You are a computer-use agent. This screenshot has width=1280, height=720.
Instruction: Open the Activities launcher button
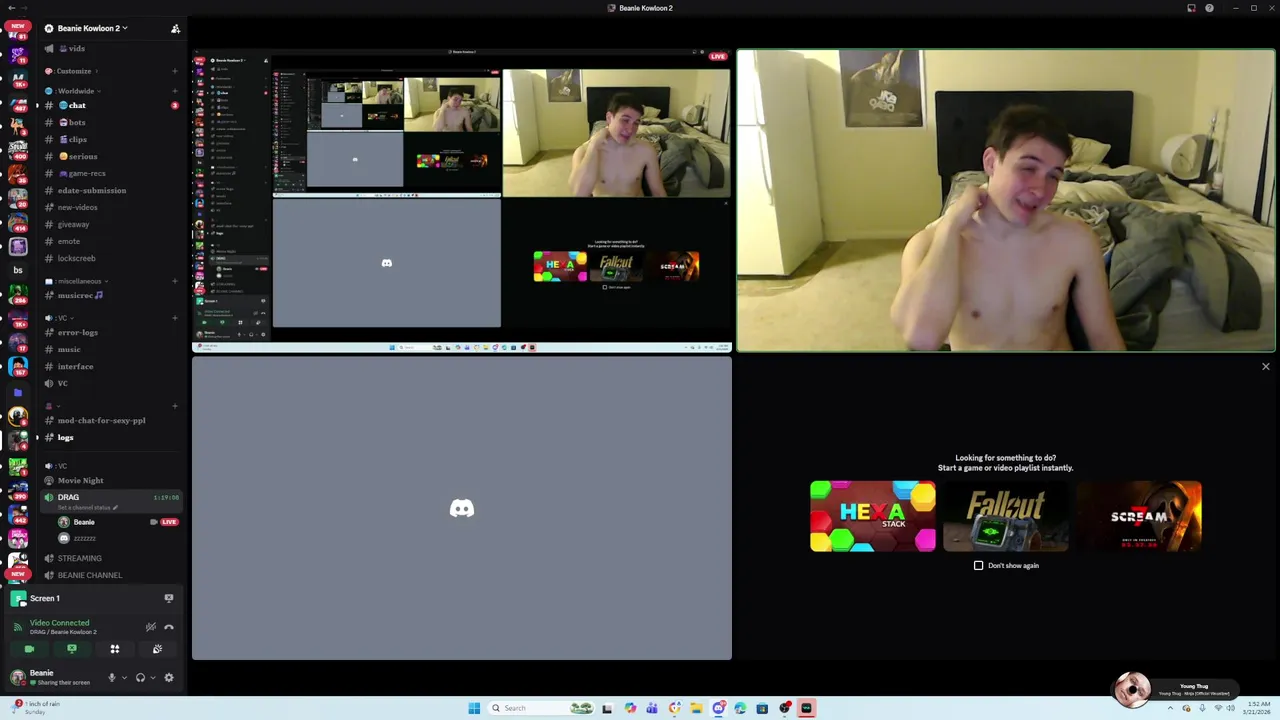(x=115, y=649)
